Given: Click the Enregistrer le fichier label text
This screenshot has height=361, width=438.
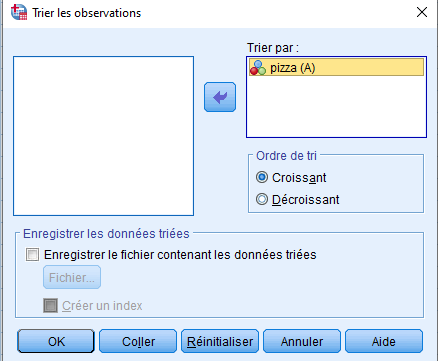Looking at the screenshot, I should click(x=180, y=255).
